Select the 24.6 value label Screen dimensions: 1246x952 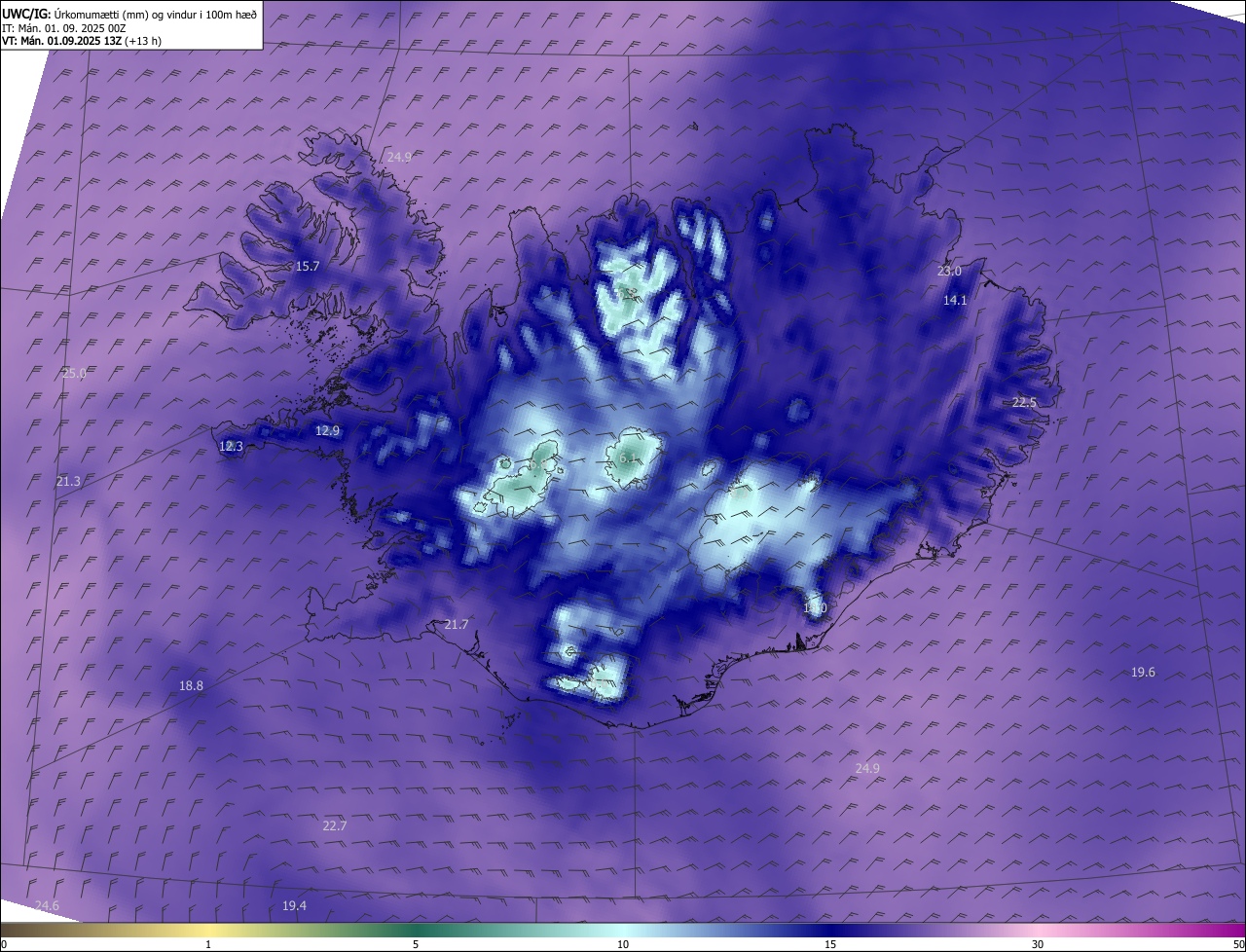tap(47, 906)
